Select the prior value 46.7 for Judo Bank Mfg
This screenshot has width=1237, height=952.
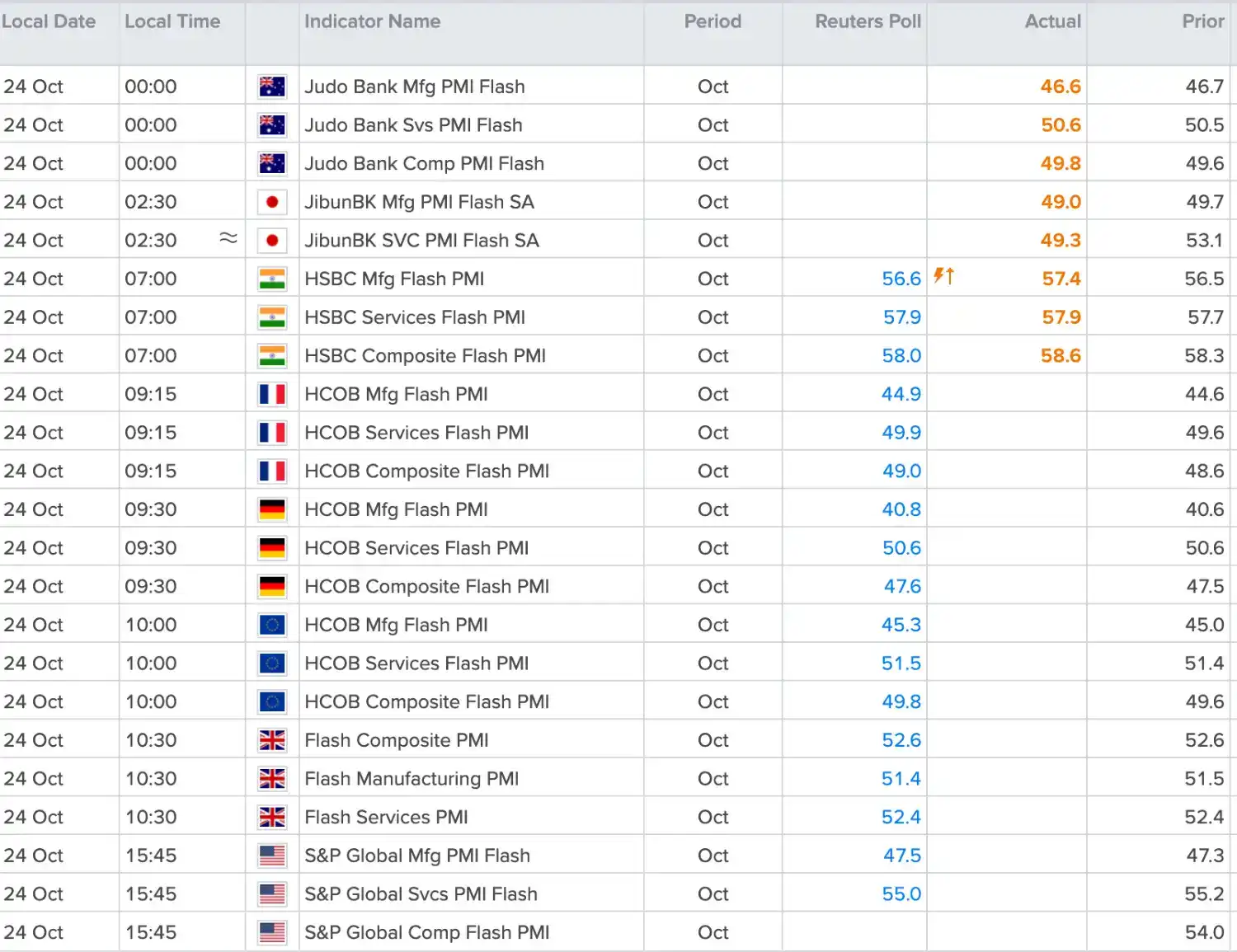(x=1205, y=87)
